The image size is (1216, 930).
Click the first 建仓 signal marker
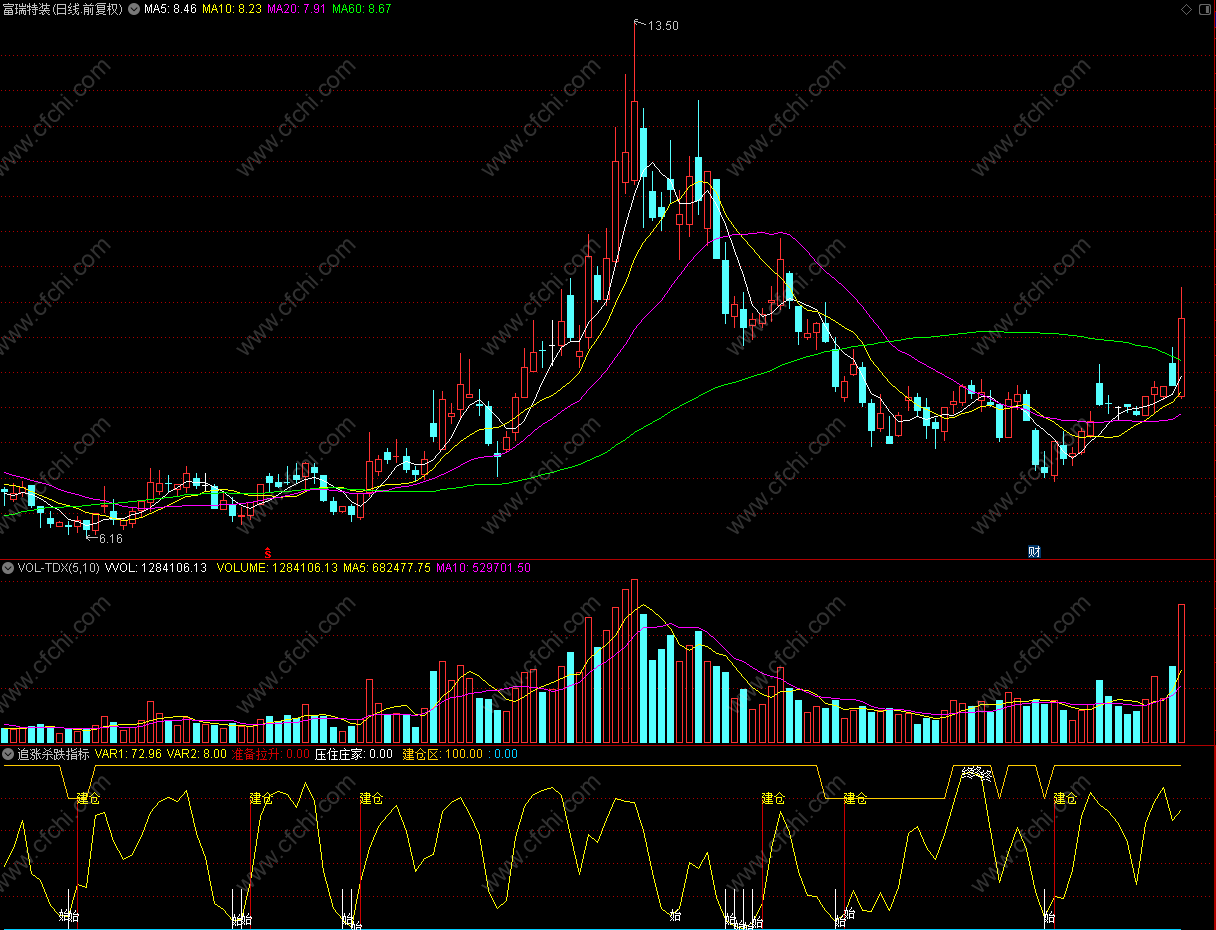point(89,799)
